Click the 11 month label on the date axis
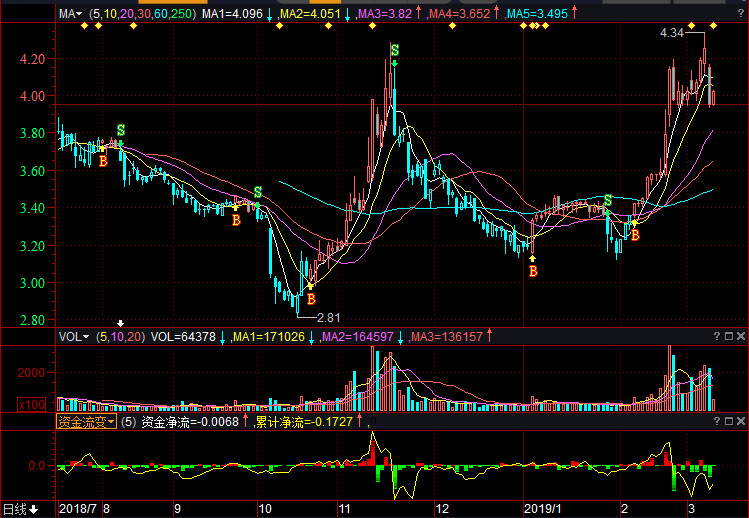 pyautogui.click(x=344, y=509)
